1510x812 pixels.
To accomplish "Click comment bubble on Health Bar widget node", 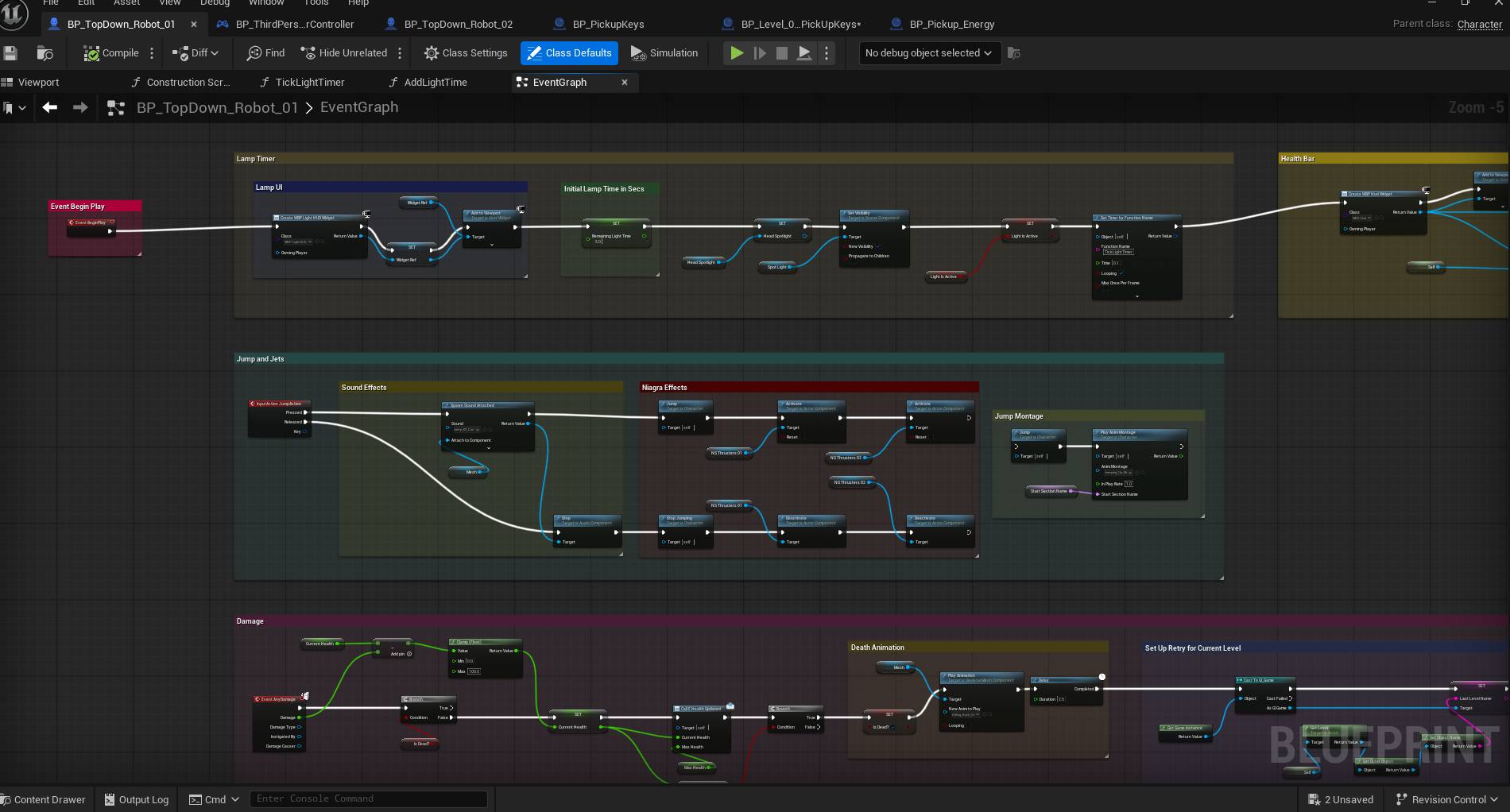I will [x=1426, y=190].
